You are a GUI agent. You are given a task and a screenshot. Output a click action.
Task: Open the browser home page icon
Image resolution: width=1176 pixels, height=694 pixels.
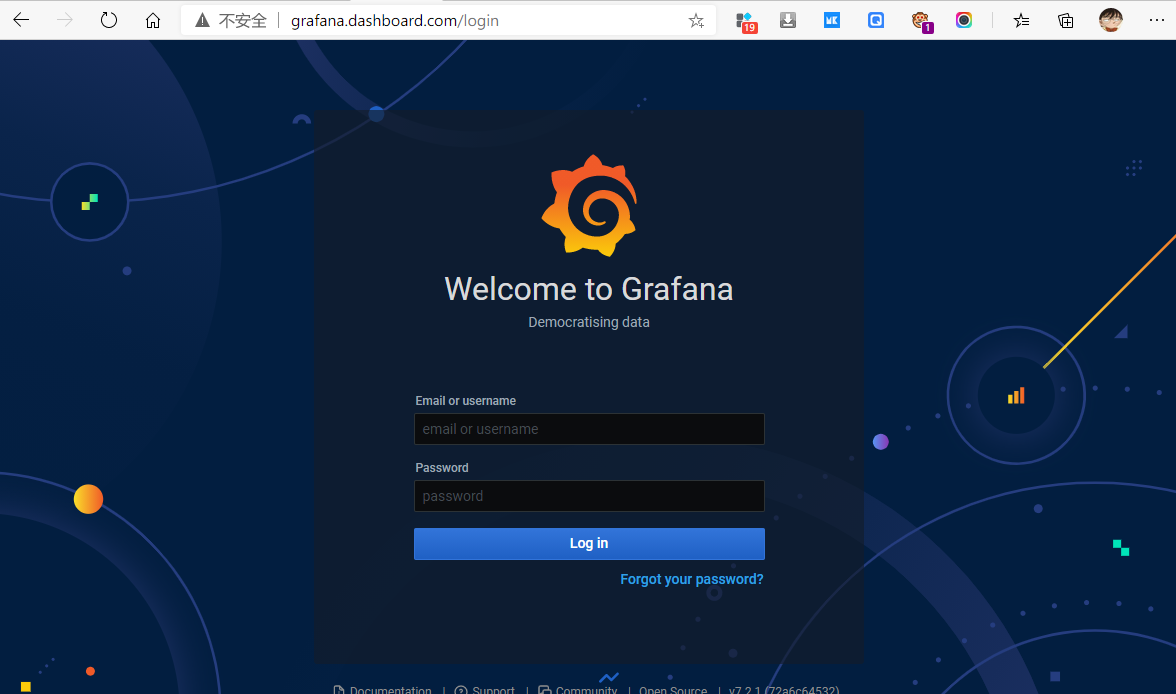tap(153, 20)
